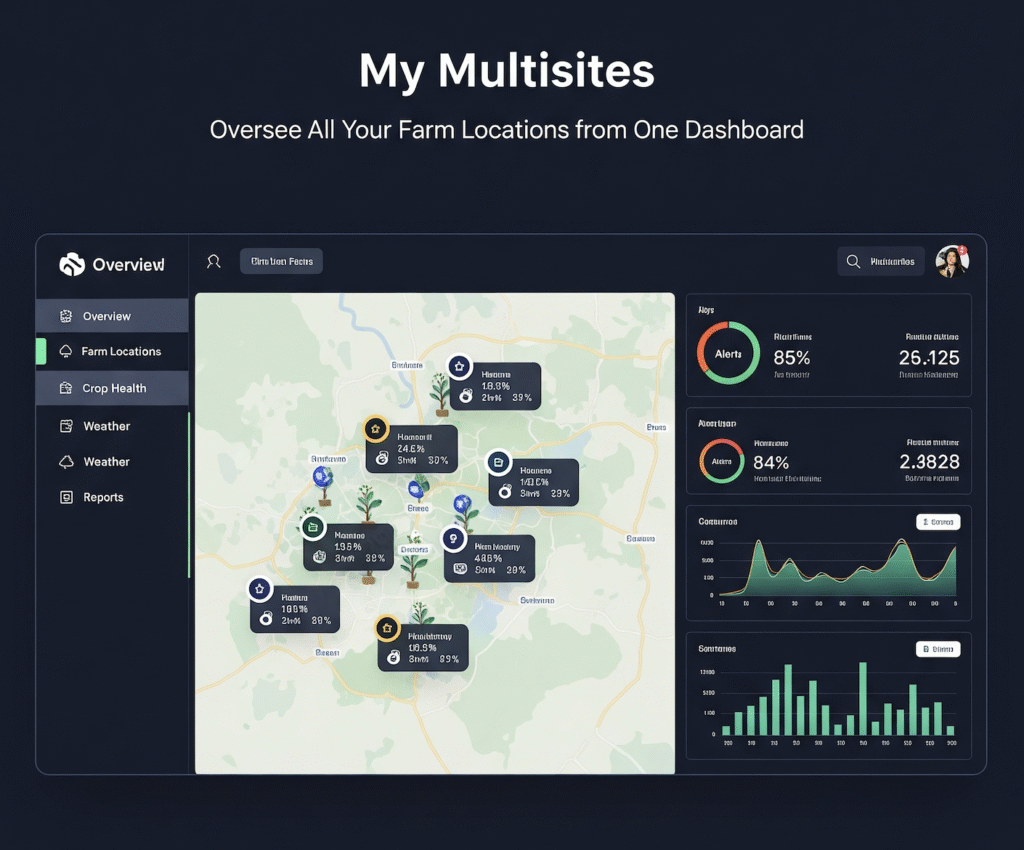Click the Reports icon in the sidebar
This screenshot has width=1024, height=850.
click(67, 497)
